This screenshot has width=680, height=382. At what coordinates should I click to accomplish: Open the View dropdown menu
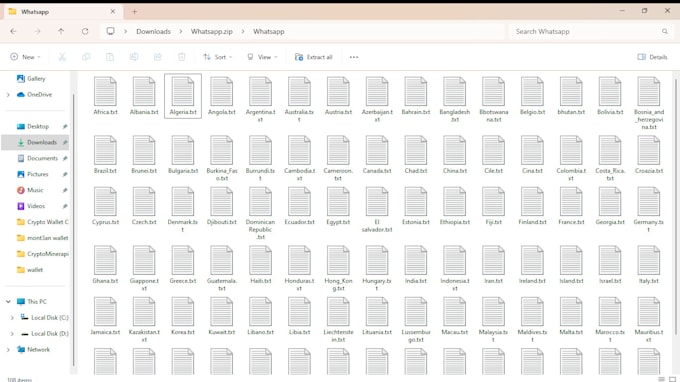262,57
